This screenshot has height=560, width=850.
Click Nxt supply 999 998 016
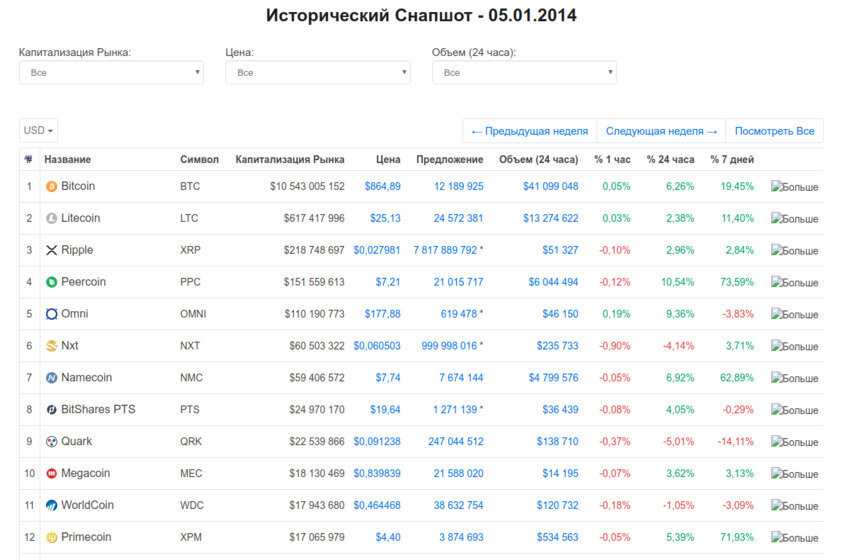click(x=449, y=346)
